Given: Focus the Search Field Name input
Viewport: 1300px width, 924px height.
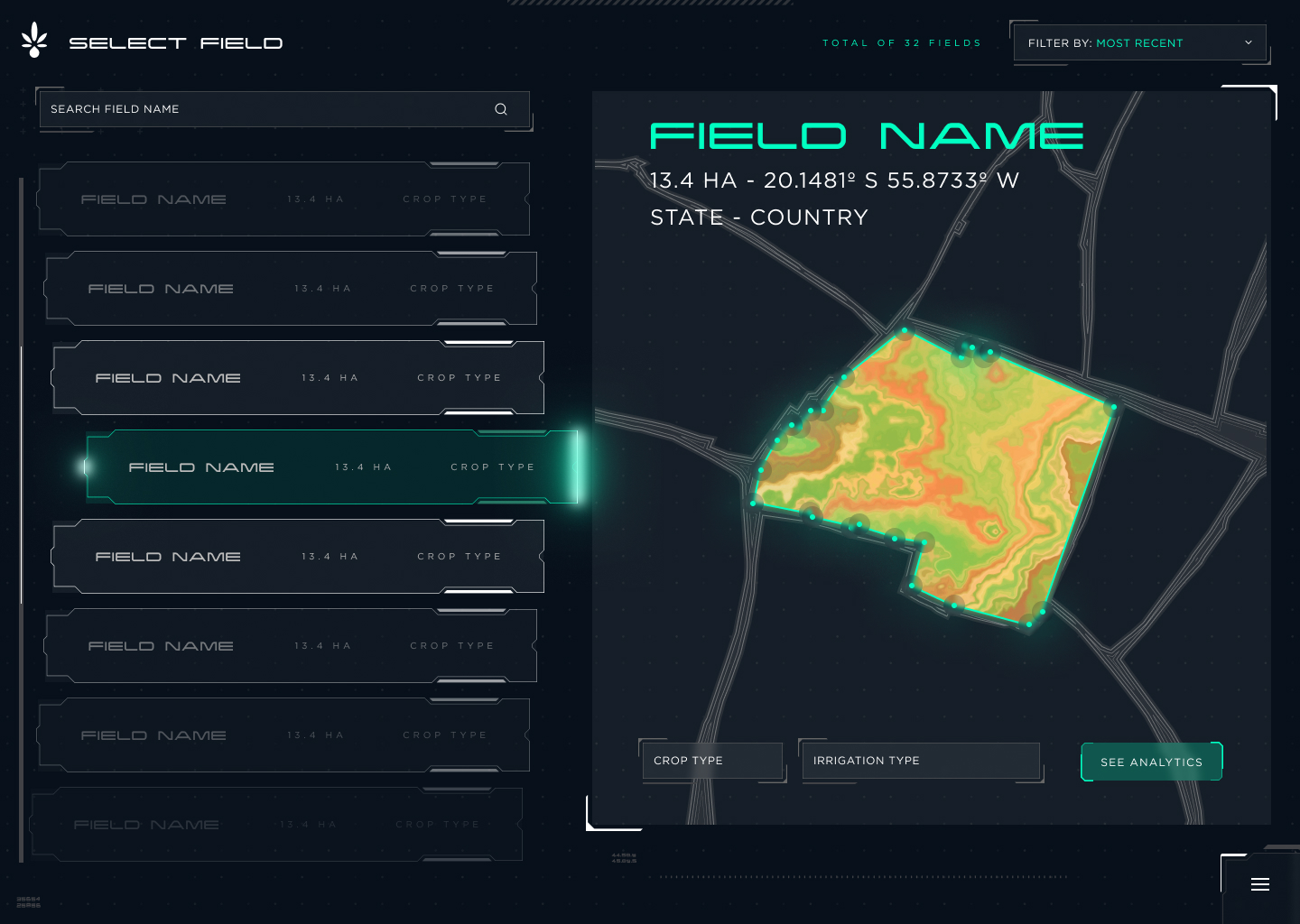Looking at the screenshot, I should coord(284,109).
